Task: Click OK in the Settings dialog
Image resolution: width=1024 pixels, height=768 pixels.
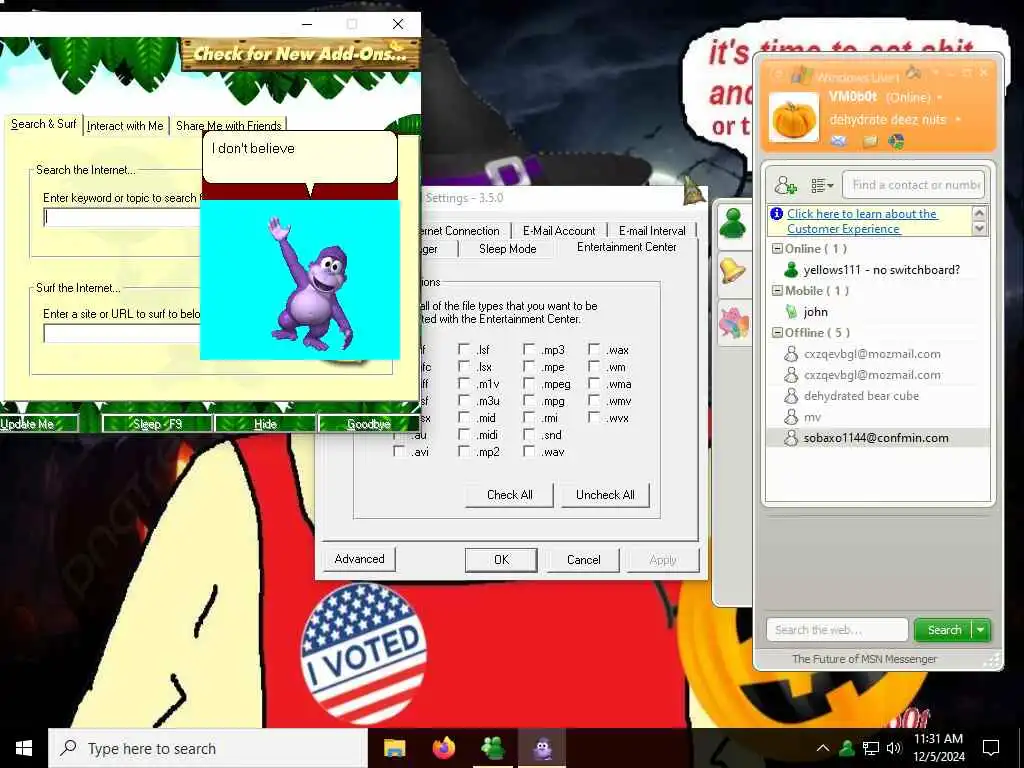Action: coord(501,560)
